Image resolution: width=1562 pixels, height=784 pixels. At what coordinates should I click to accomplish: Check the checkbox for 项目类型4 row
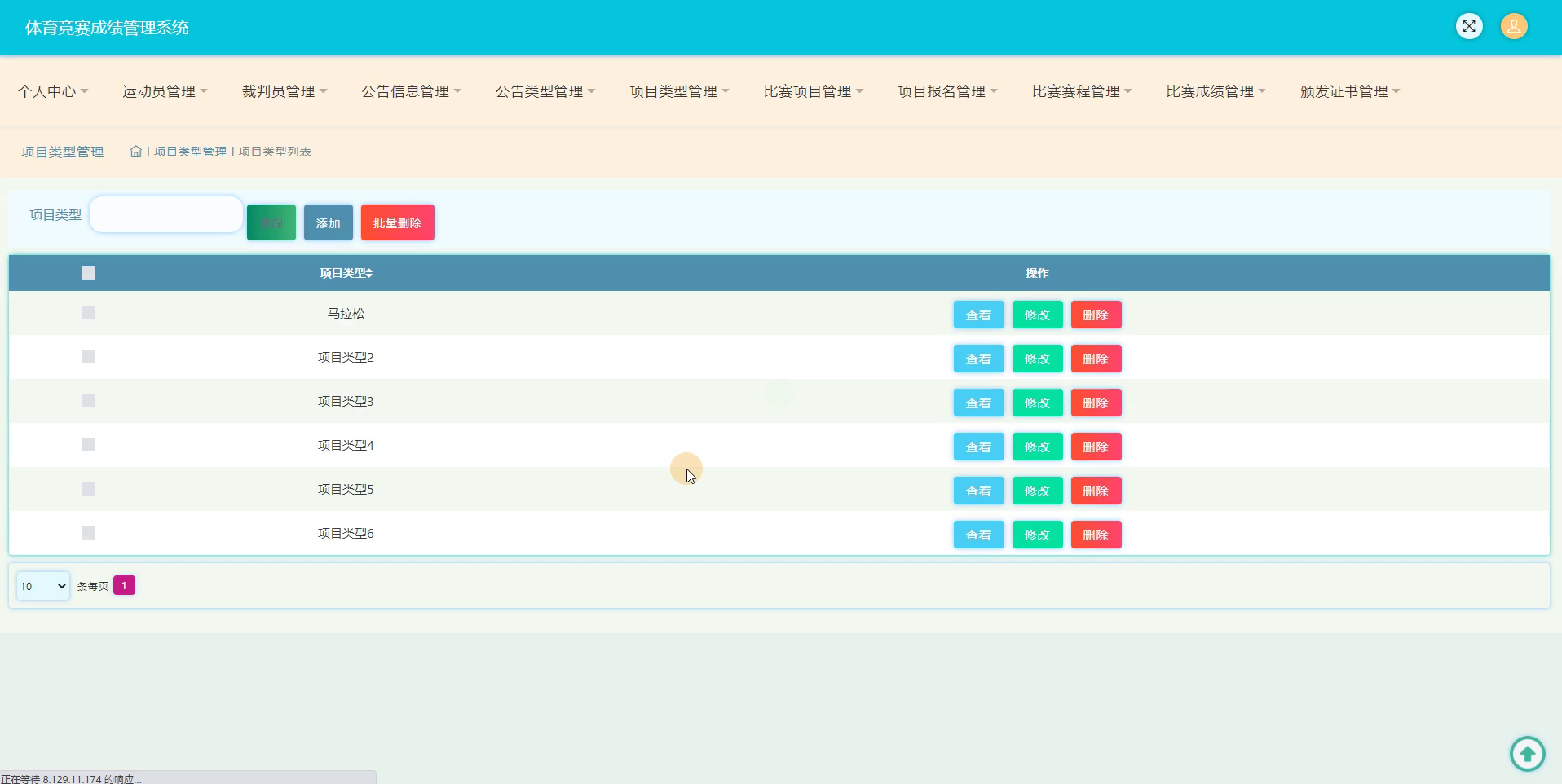88,445
